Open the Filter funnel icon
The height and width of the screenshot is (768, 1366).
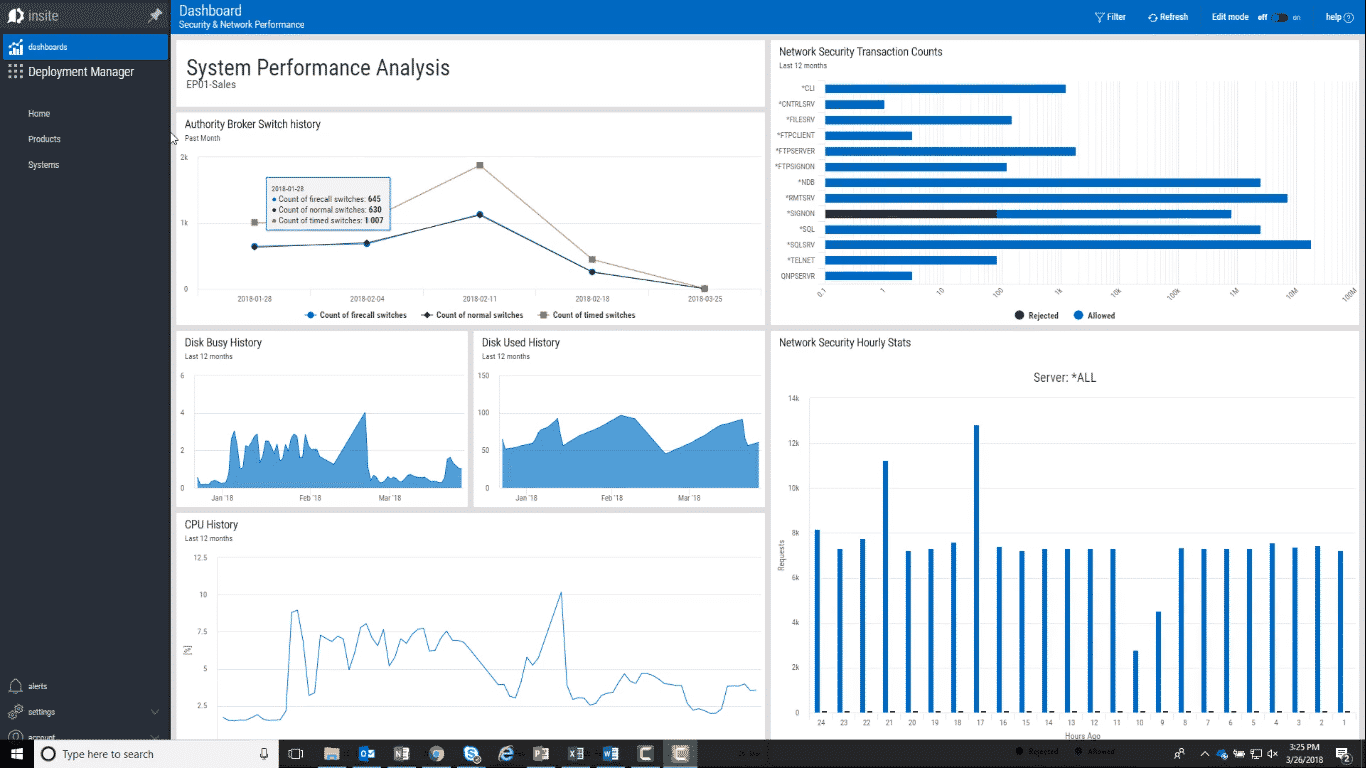click(1100, 17)
